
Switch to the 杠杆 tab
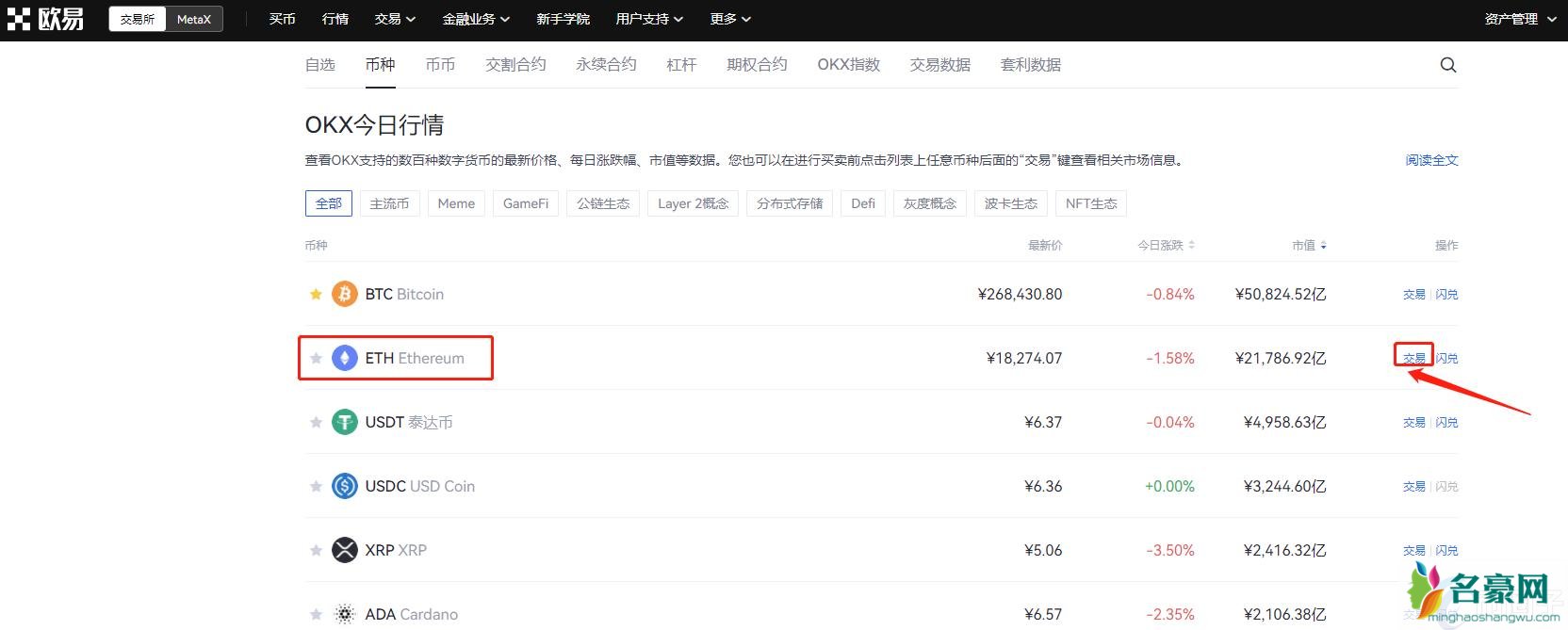pyautogui.click(x=681, y=65)
